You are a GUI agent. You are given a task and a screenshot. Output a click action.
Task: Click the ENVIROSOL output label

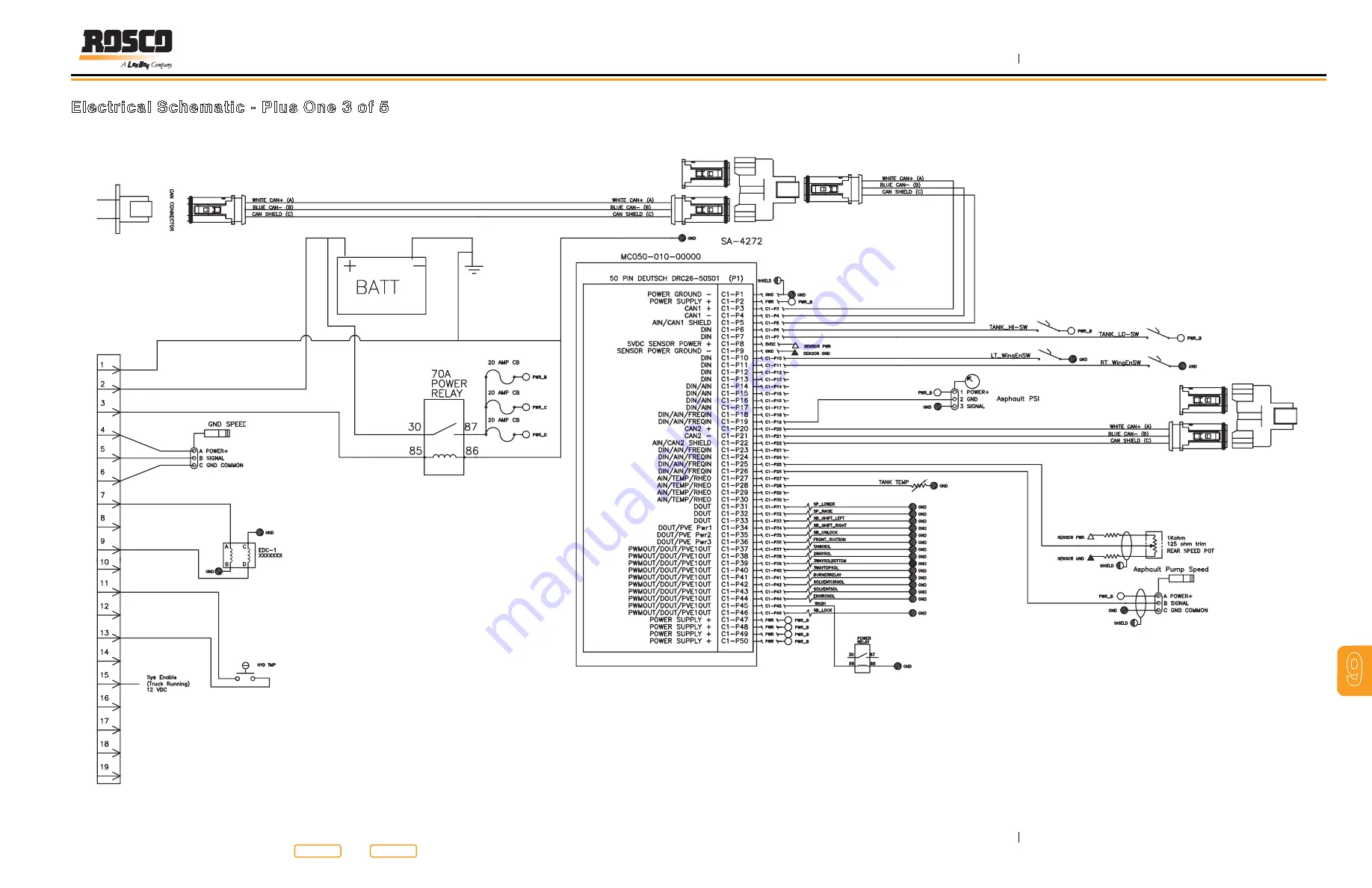coord(824,596)
